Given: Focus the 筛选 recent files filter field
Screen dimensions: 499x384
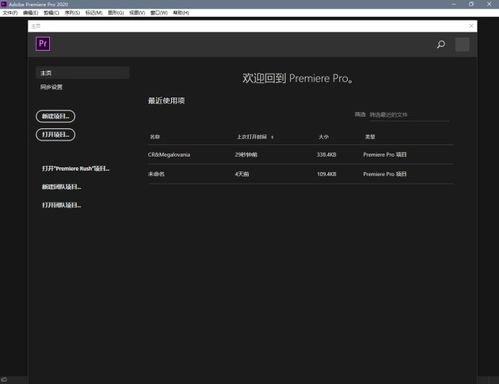Looking at the screenshot, I should [409, 115].
